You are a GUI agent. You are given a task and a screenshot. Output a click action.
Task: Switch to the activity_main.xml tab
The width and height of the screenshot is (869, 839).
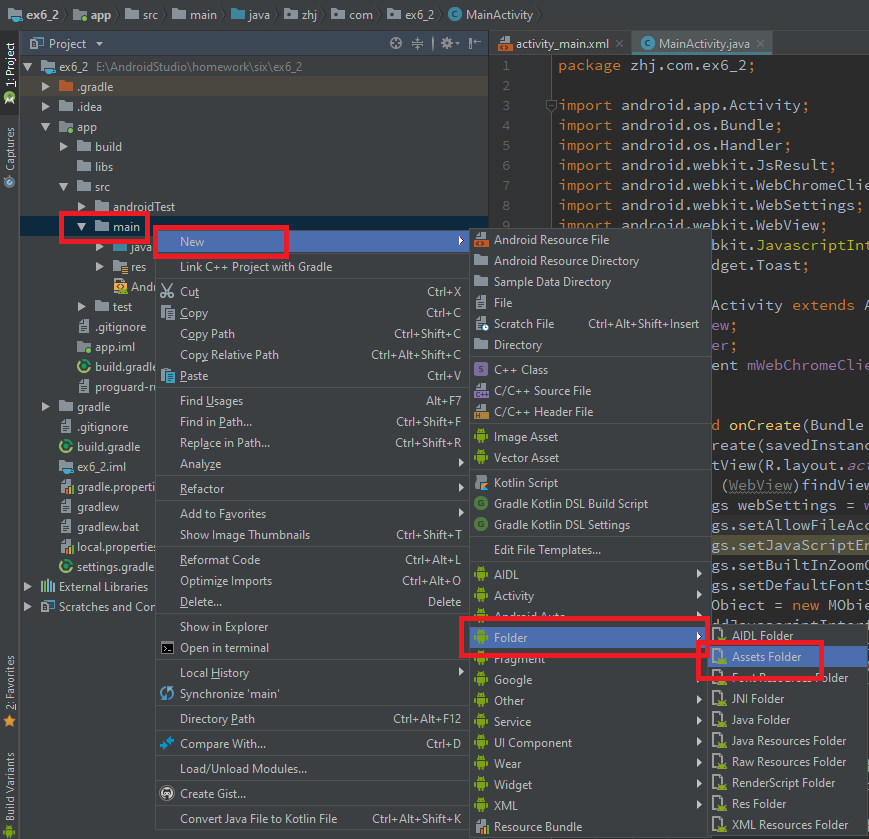coord(561,44)
